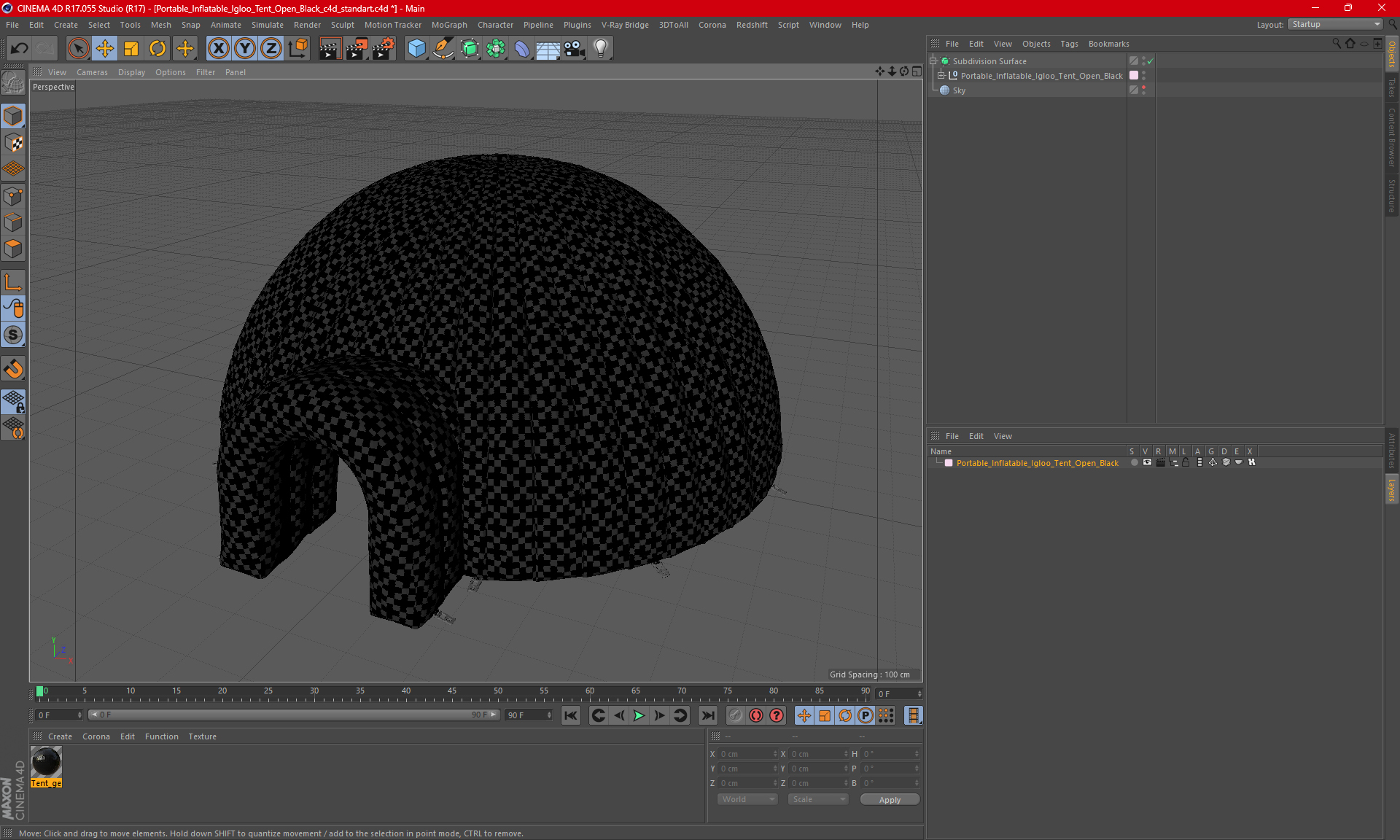Screen dimensions: 1400x840
Task: Add a Subdivision Surface generator
Action: (x=470, y=49)
